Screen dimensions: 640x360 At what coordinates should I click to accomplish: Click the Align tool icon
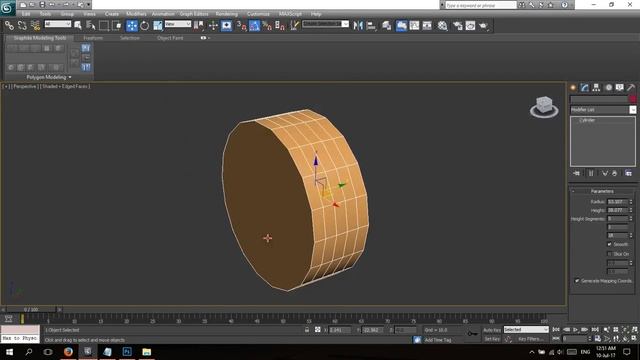[371, 25]
